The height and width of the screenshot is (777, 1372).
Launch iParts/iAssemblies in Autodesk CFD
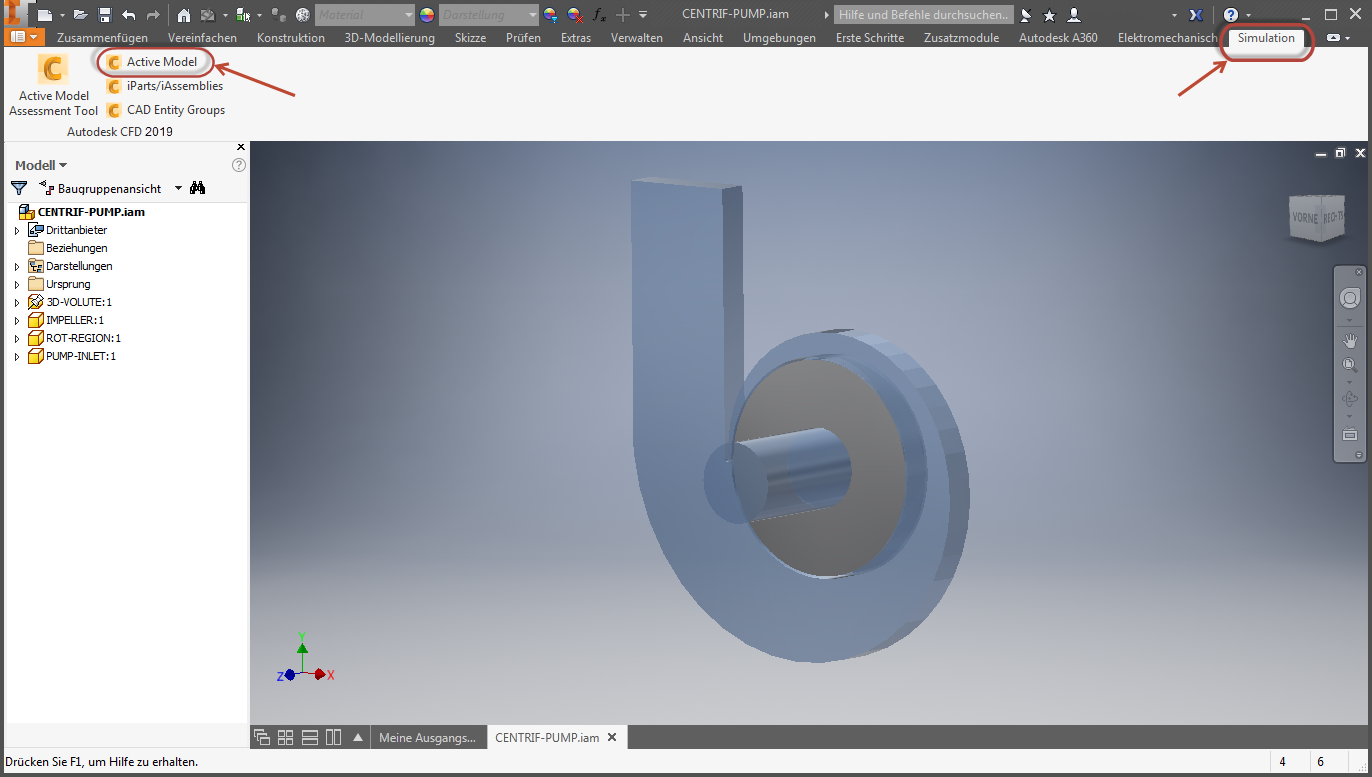point(165,86)
